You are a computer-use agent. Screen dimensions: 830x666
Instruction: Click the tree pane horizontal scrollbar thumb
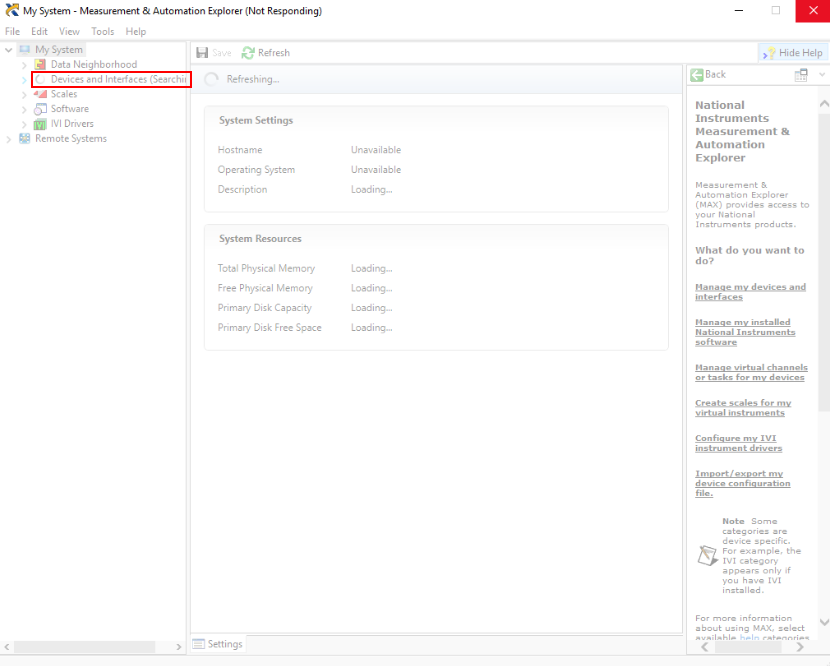tap(85, 647)
